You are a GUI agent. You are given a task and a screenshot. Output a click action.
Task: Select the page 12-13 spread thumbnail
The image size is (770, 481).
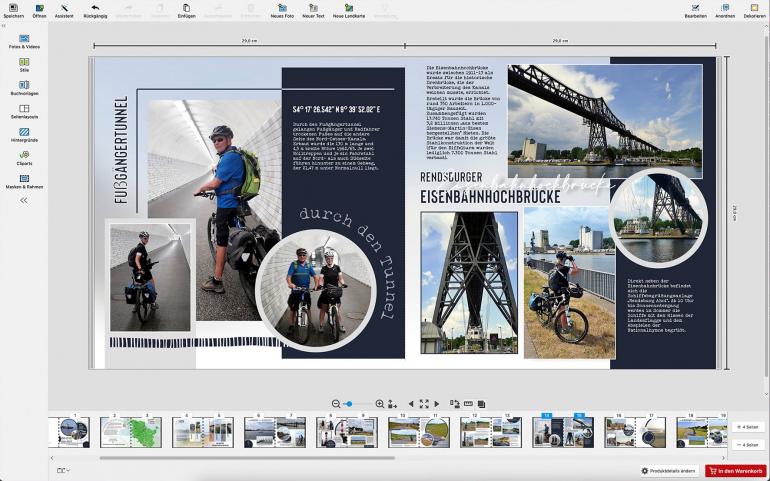point(491,432)
